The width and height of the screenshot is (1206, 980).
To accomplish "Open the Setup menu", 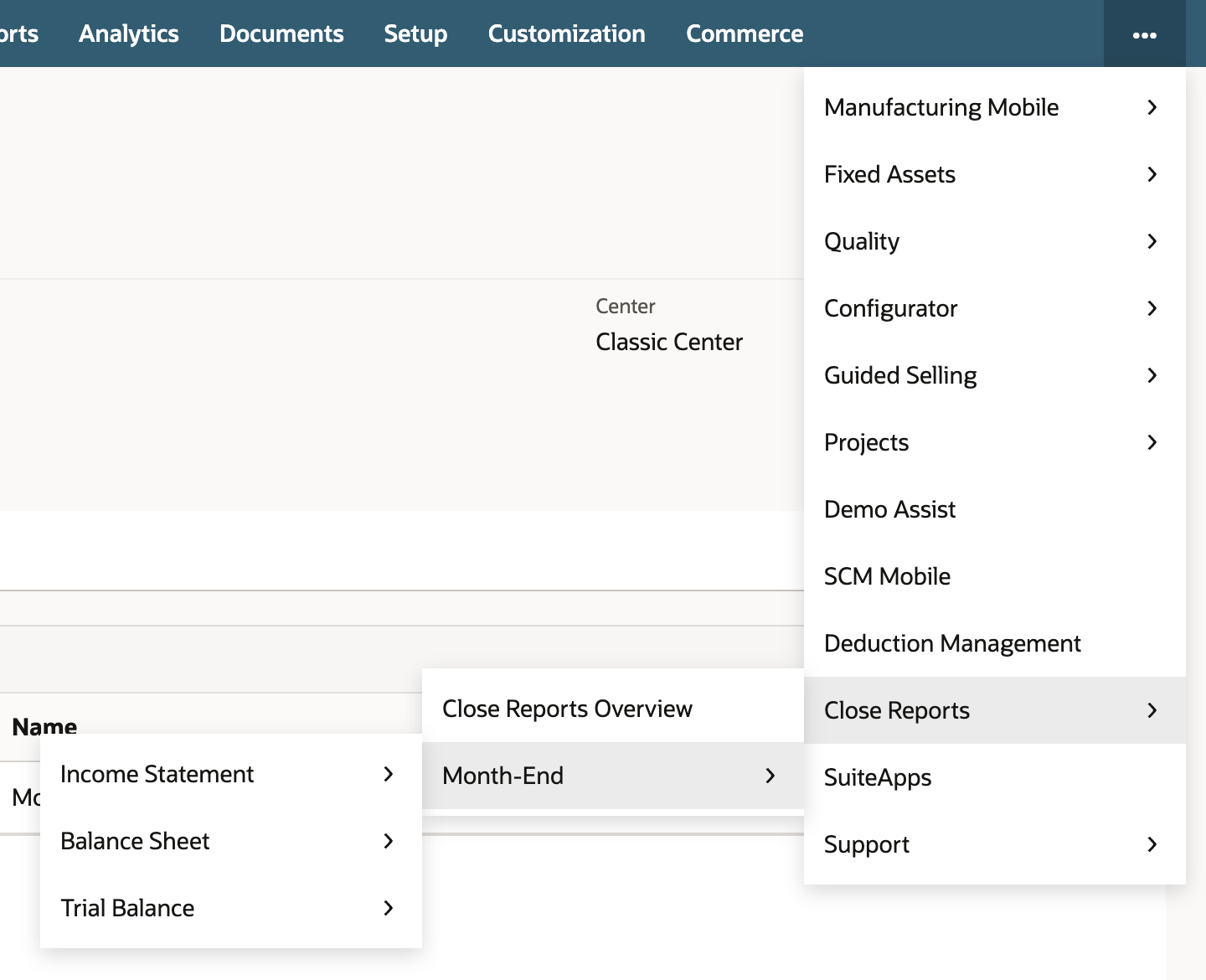I will [415, 34].
